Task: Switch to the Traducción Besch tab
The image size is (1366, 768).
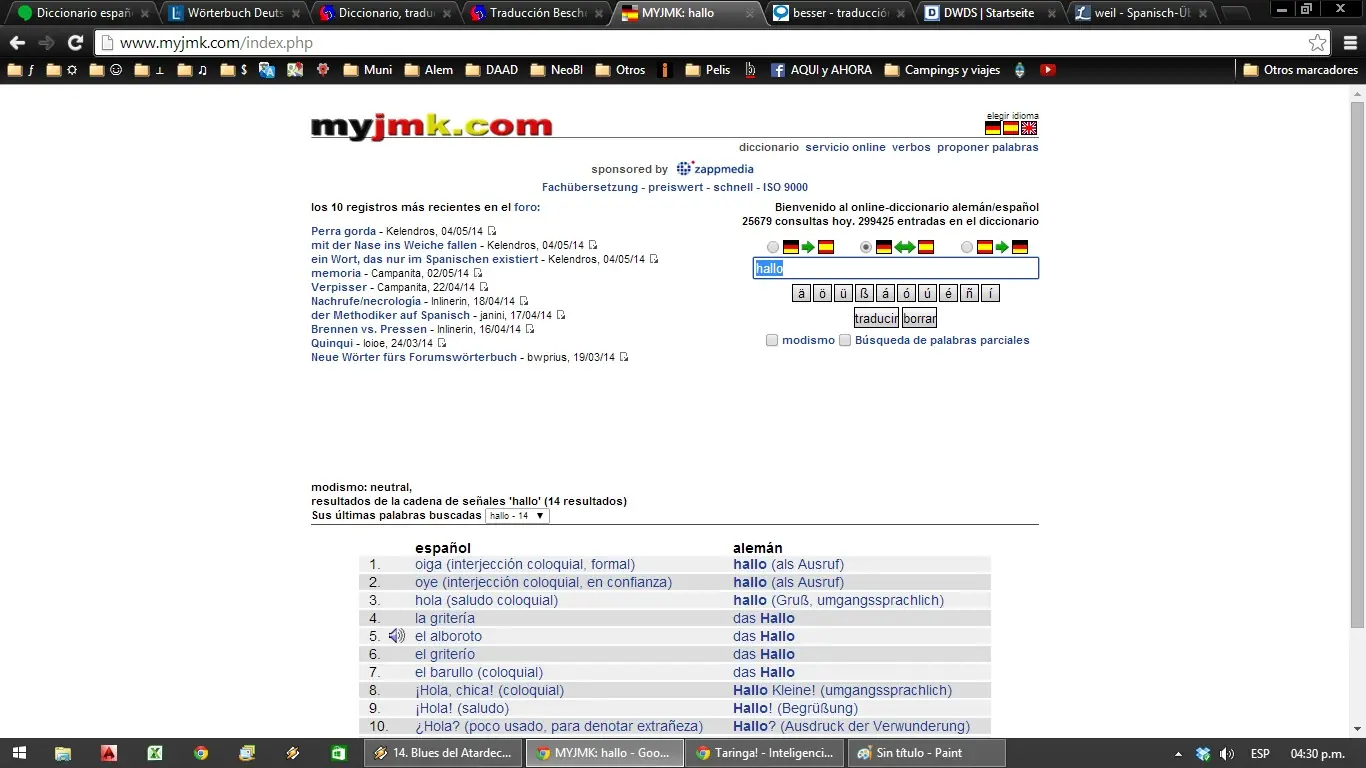Action: pos(538,13)
